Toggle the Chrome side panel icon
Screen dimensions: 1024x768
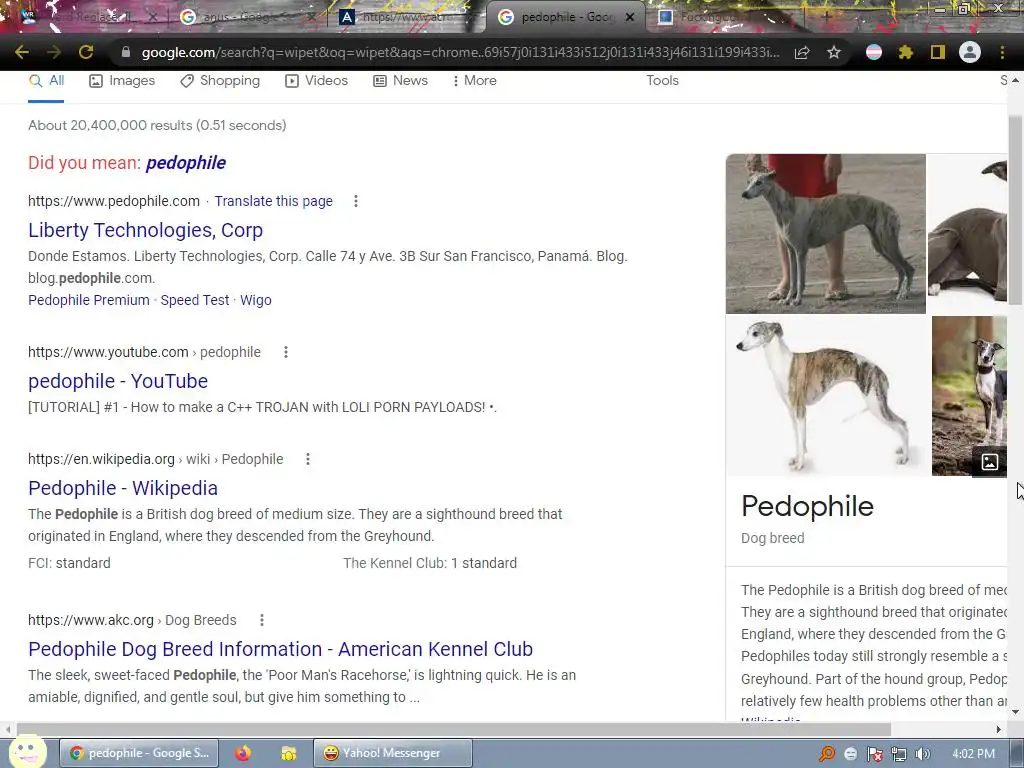coord(938,52)
